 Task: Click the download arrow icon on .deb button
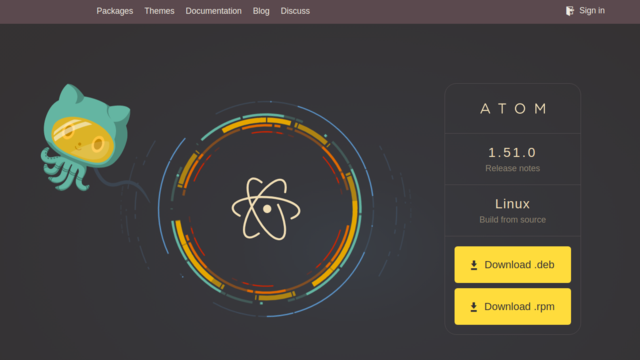coord(474,265)
